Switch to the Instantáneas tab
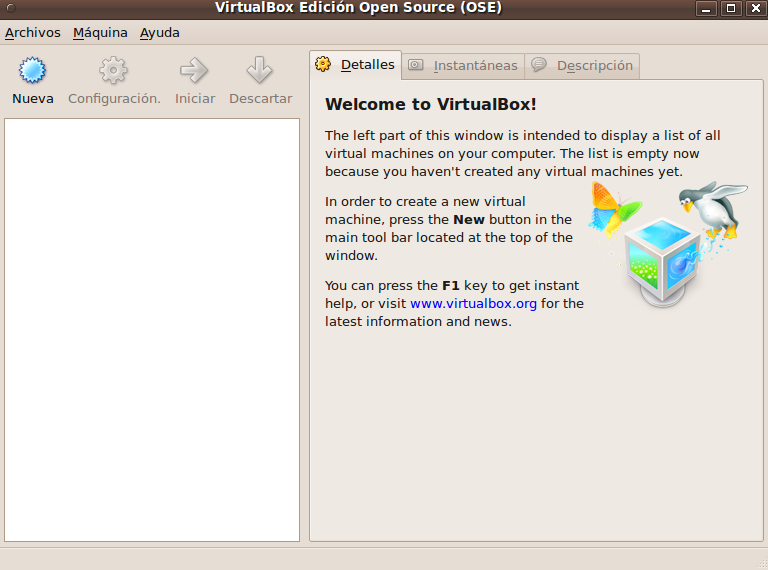 click(x=463, y=66)
